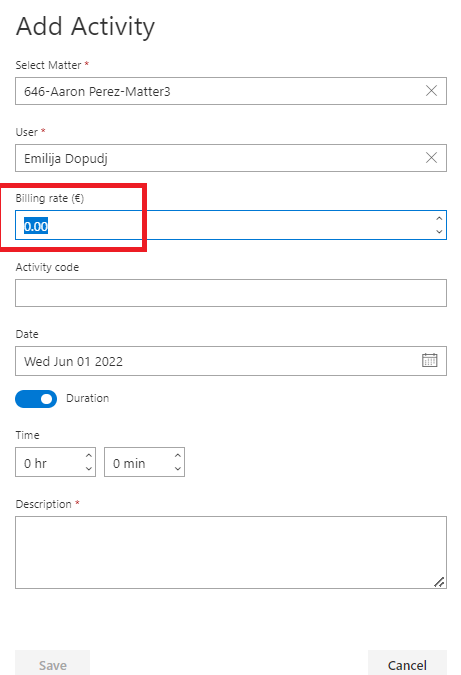Decrease minutes with down arrow

pyautogui.click(x=177, y=468)
